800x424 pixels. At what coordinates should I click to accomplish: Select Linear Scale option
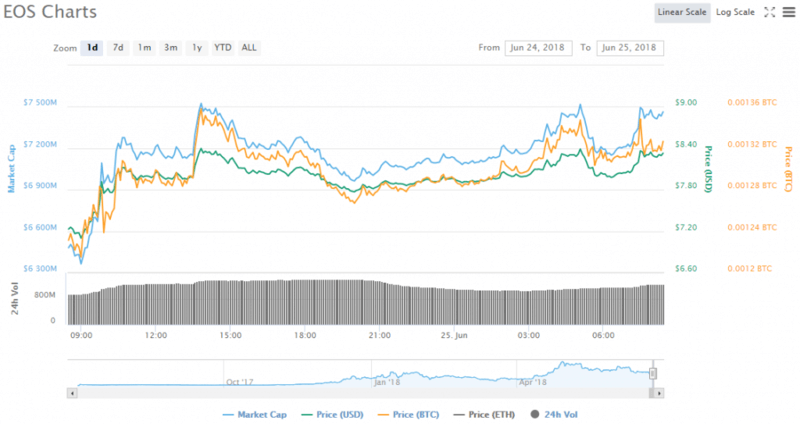pos(682,12)
